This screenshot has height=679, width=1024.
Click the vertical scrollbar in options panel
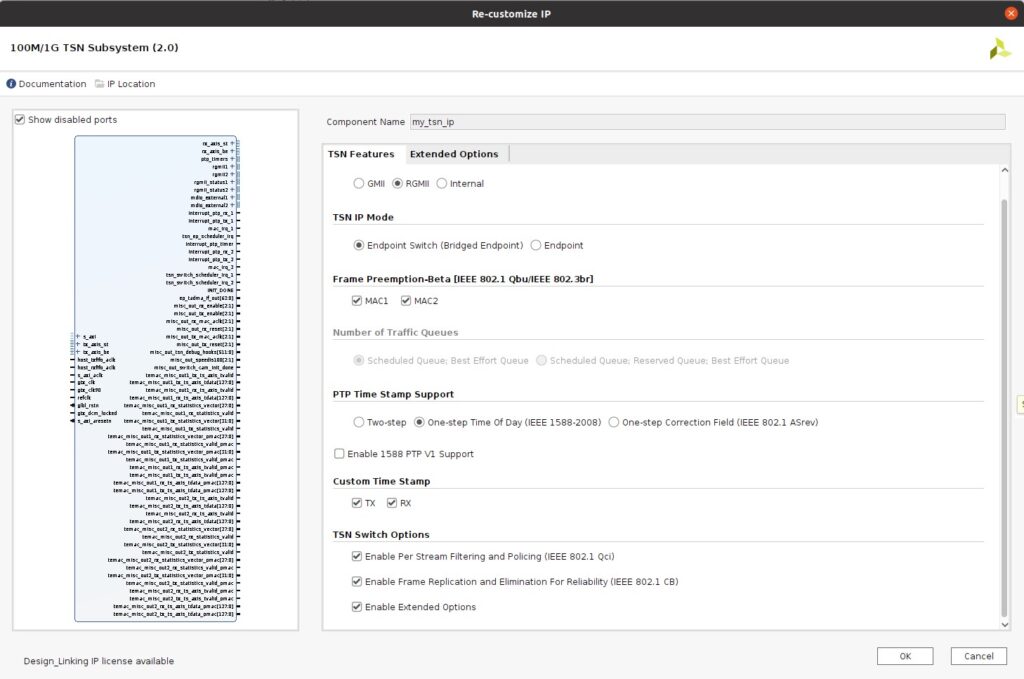[x=1005, y=400]
